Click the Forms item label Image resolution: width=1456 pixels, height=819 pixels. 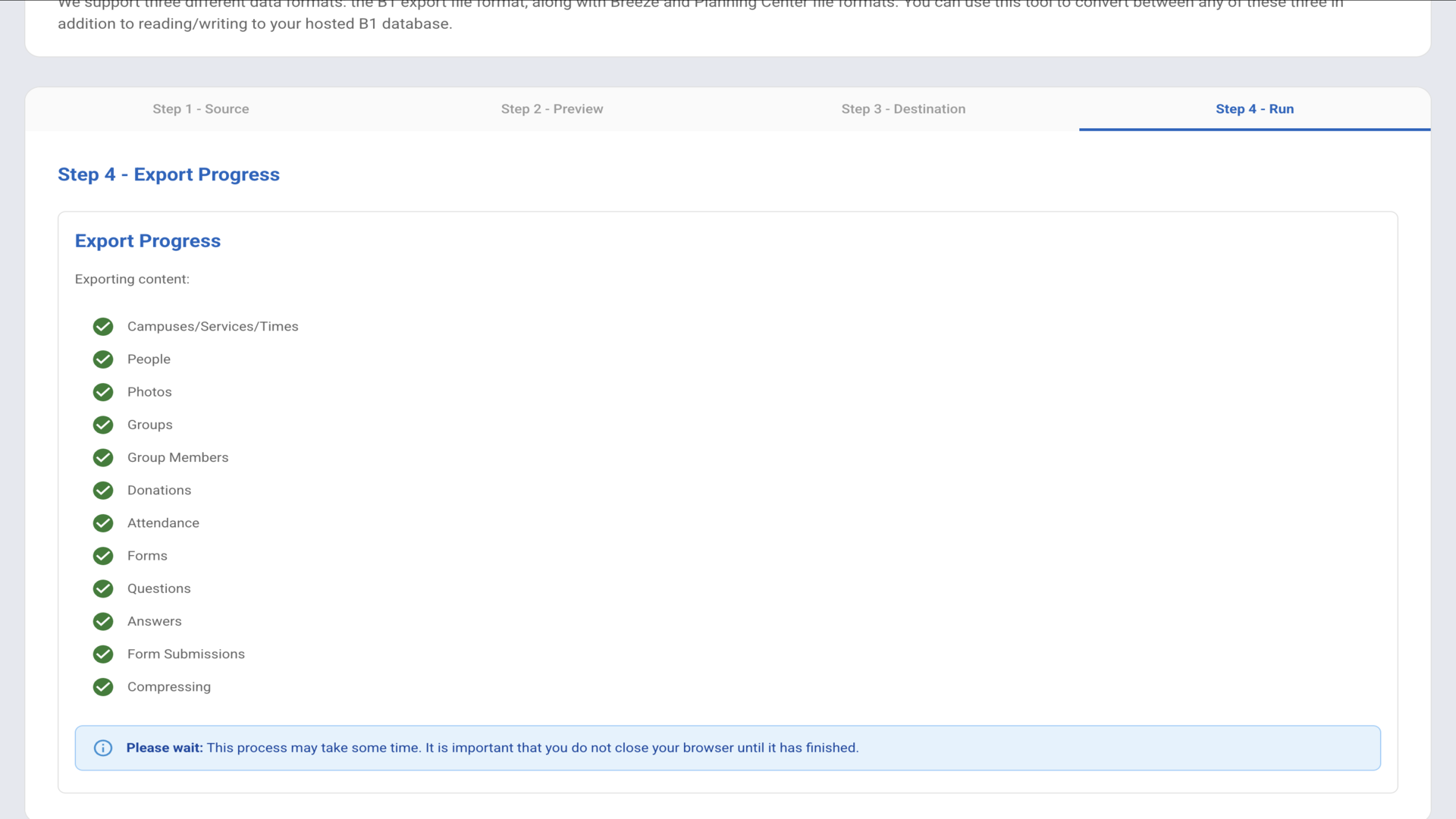(x=147, y=556)
